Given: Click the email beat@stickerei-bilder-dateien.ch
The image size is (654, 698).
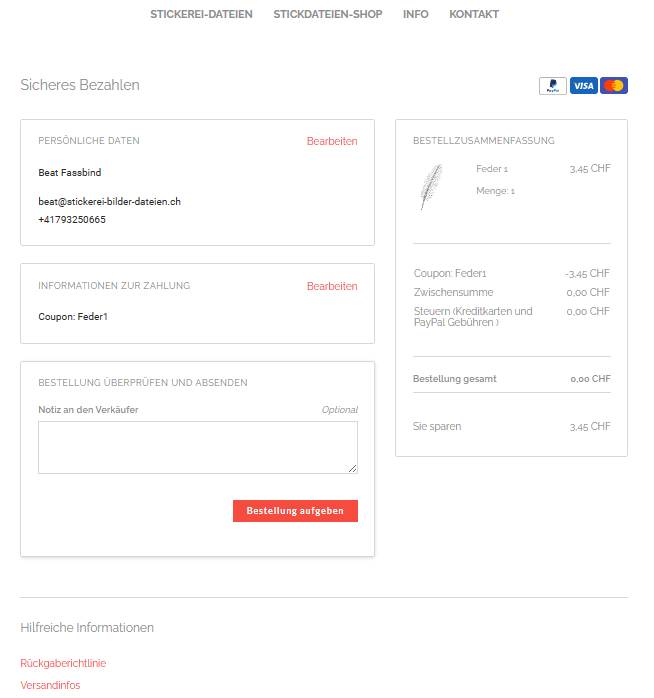Looking at the screenshot, I should [110, 202].
